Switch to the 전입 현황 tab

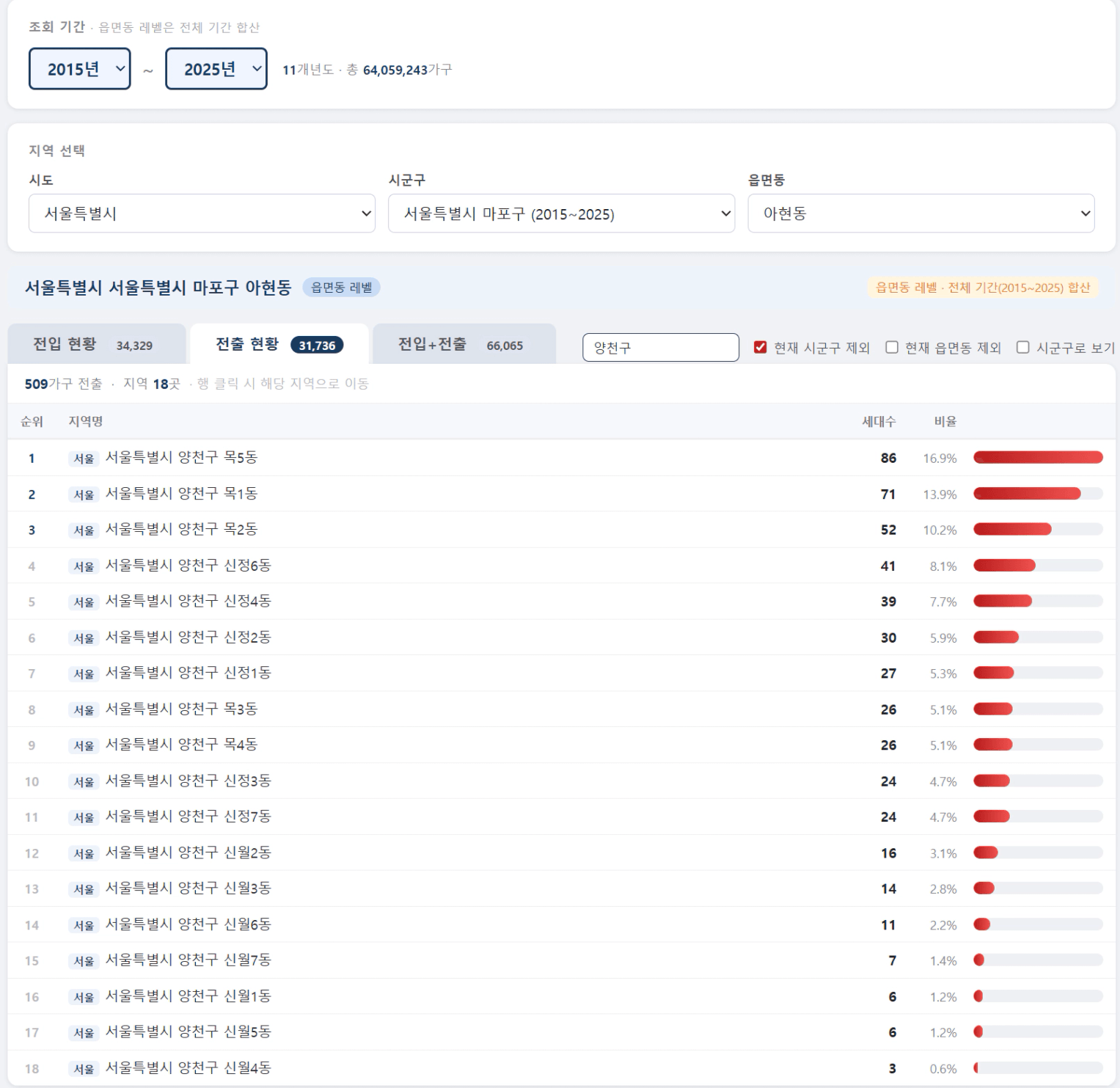96,345
